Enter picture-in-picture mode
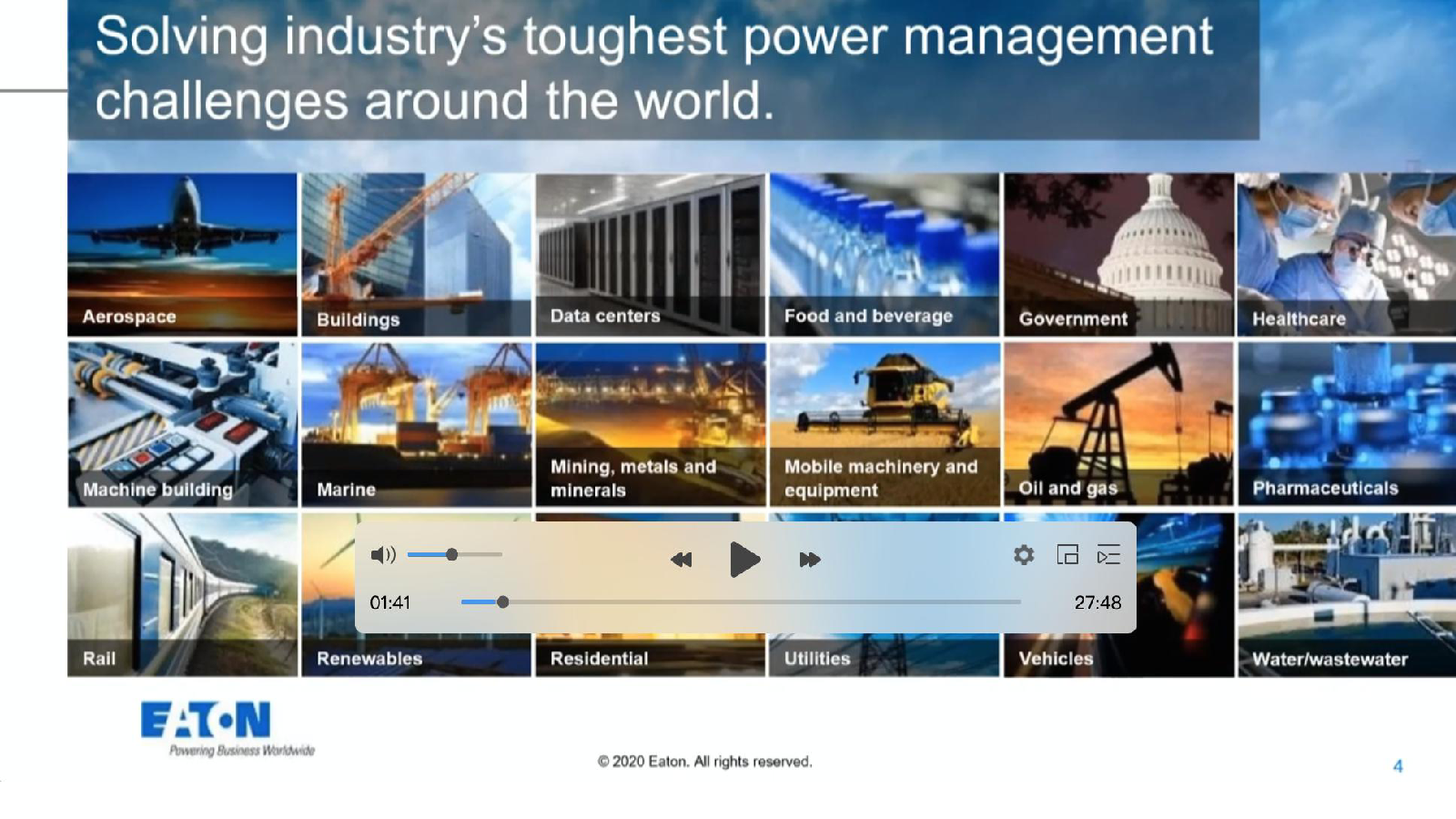This screenshot has height=819, width=1456. click(x=1067, y=555)
